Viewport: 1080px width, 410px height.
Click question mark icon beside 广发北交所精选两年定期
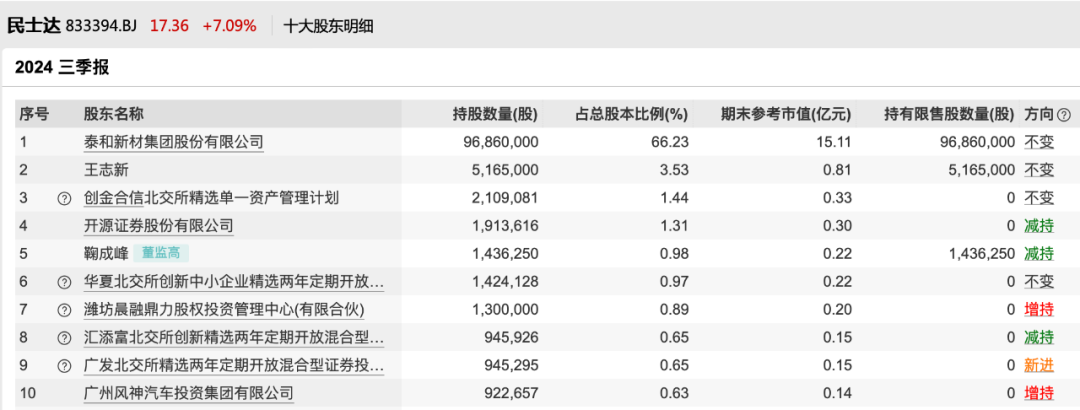point(64,366)
